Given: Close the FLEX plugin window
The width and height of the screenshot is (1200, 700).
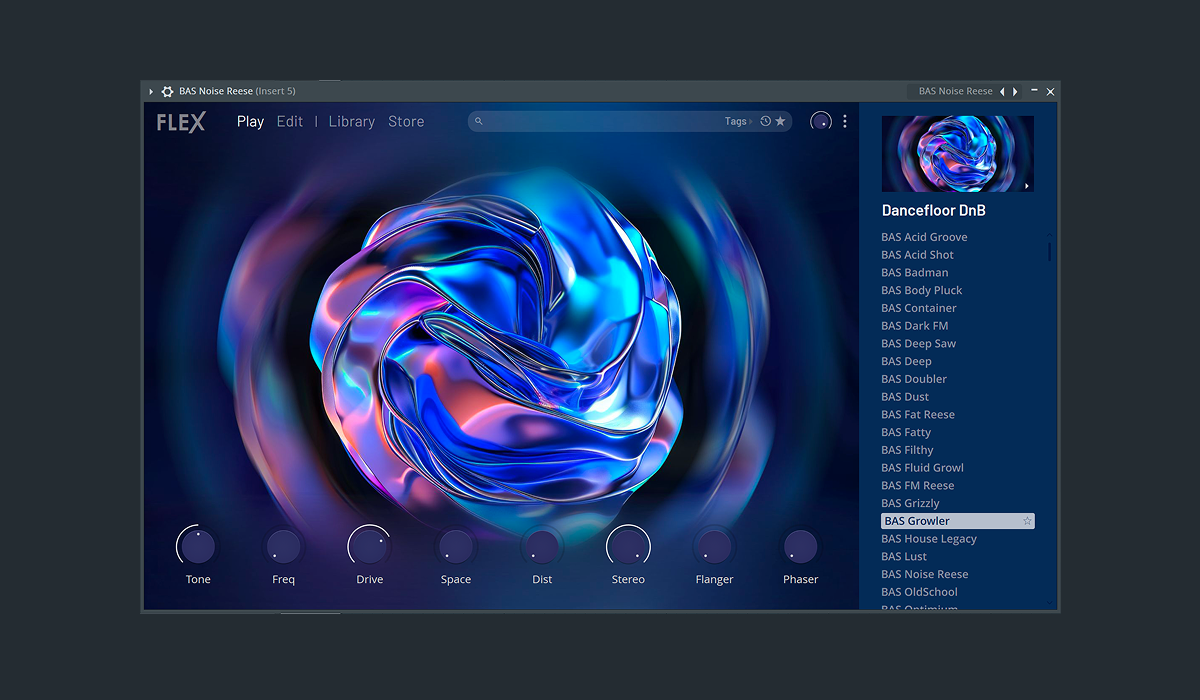Looking at the screenshot, I should [1050, 91].
